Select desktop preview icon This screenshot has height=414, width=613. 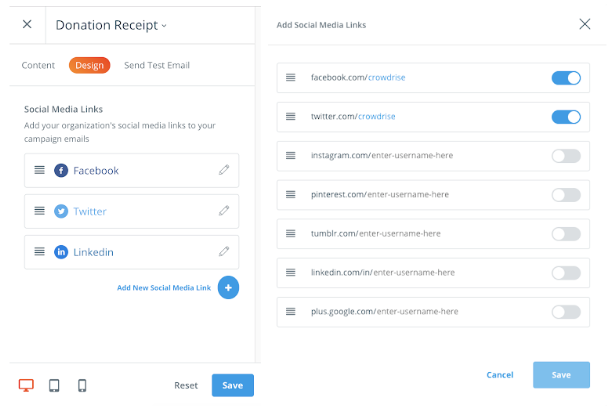tap(26, 385)
